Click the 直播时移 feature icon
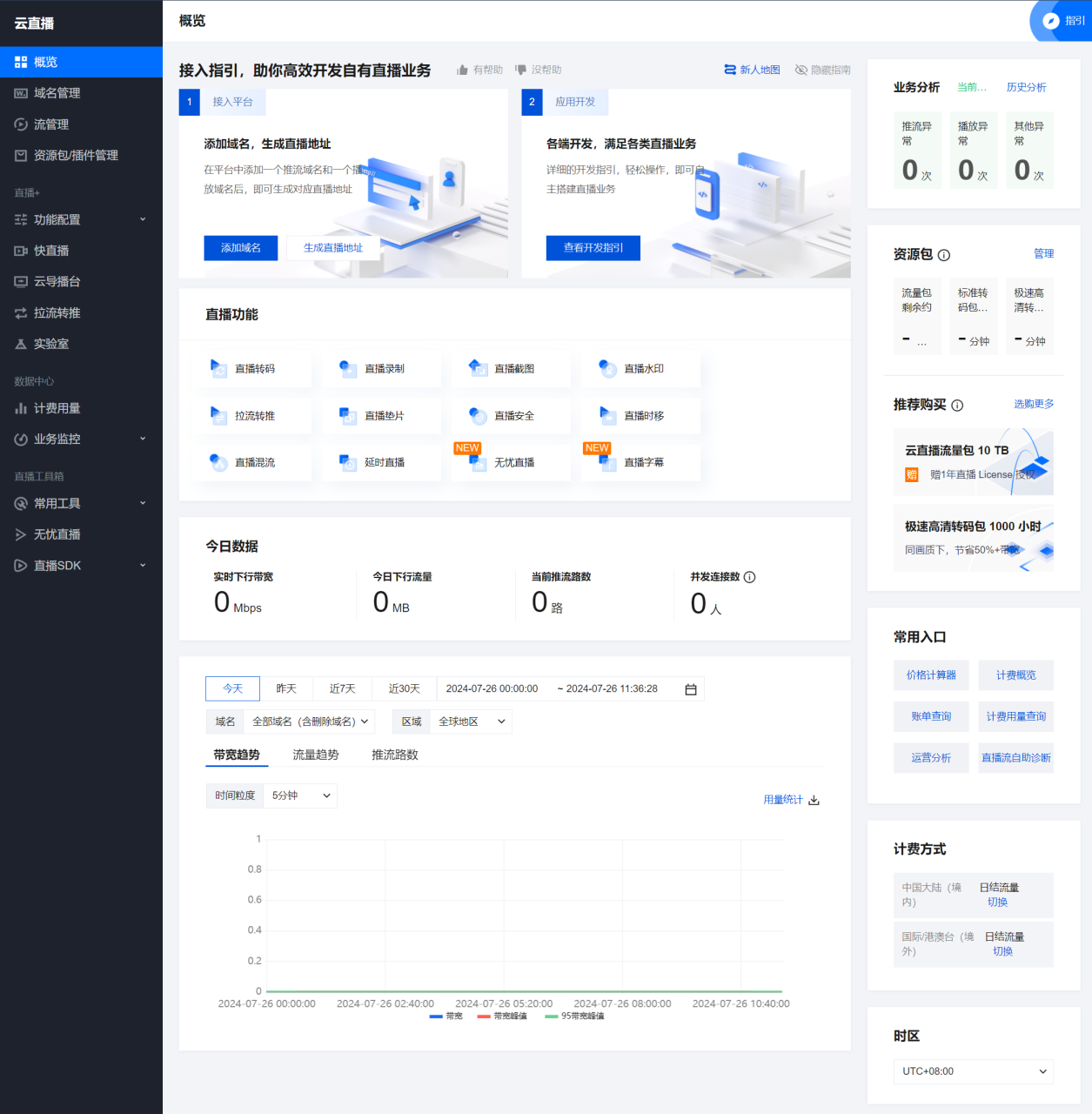The width and height of the screenshot is (1092, 1114). click(607, 415)
